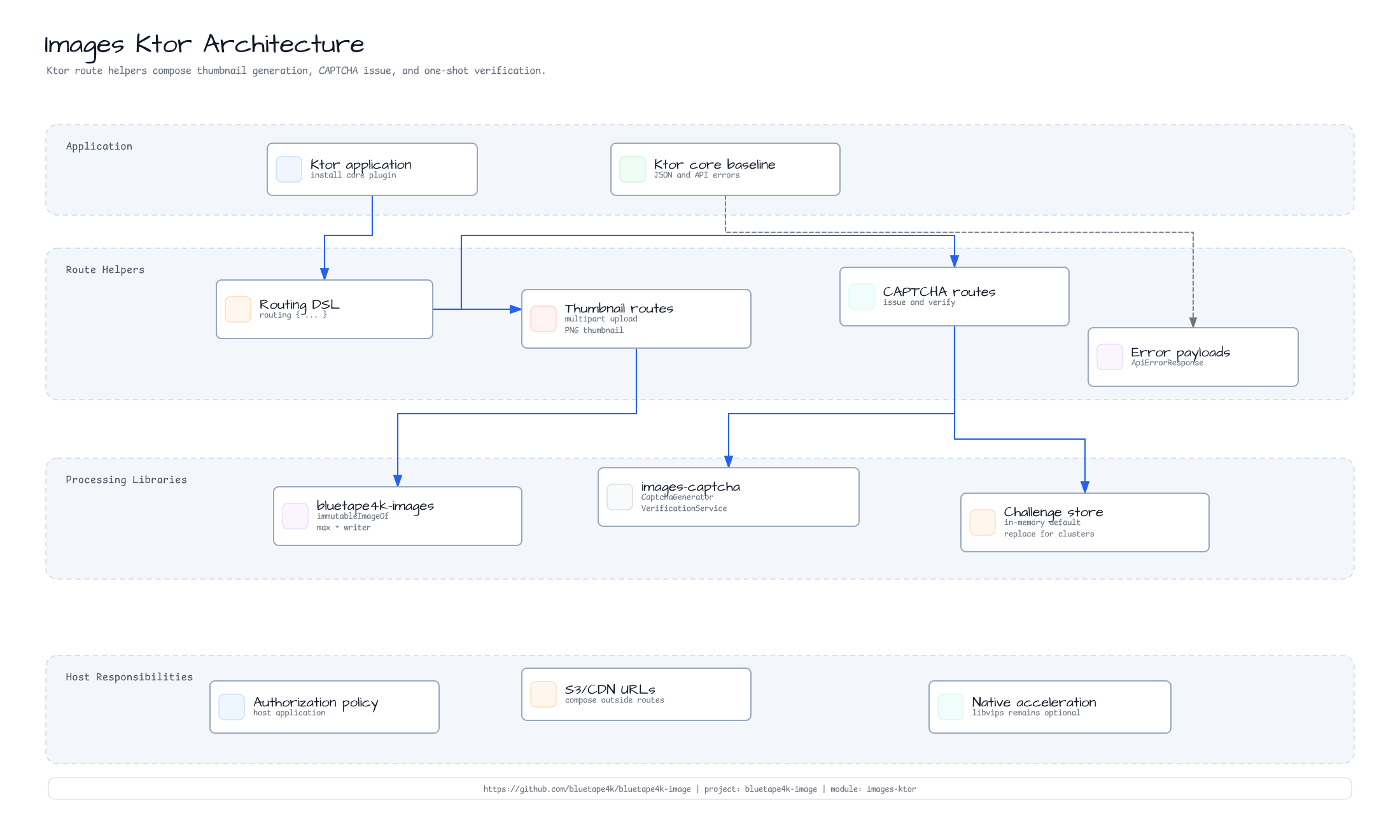Click the teal icon beside CAPTCHA routes
Image resolution: width=1400 pixels, height=840 pixels.
click(x=862, y=297)
